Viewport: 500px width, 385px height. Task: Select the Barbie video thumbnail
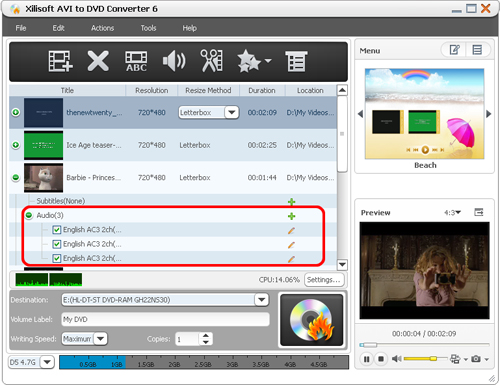43,178
